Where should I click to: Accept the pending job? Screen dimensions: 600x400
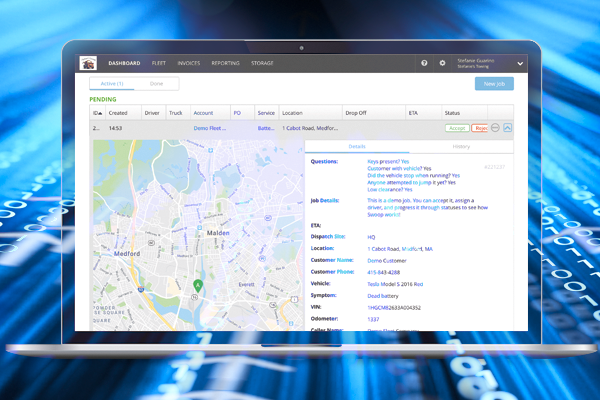[x=457, y=128]
